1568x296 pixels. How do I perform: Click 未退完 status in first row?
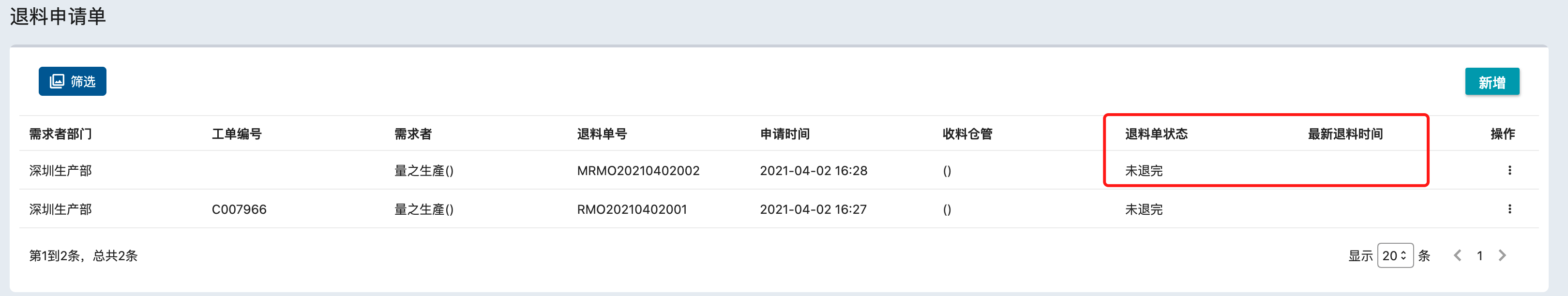pos(1144,171)
